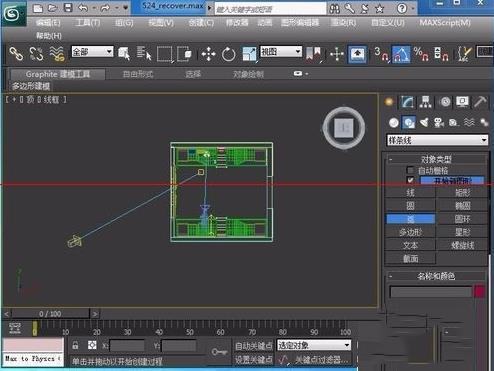Click the binoculars search icon in title bar
Screen dimensions: 494x371
click(334, 8)
